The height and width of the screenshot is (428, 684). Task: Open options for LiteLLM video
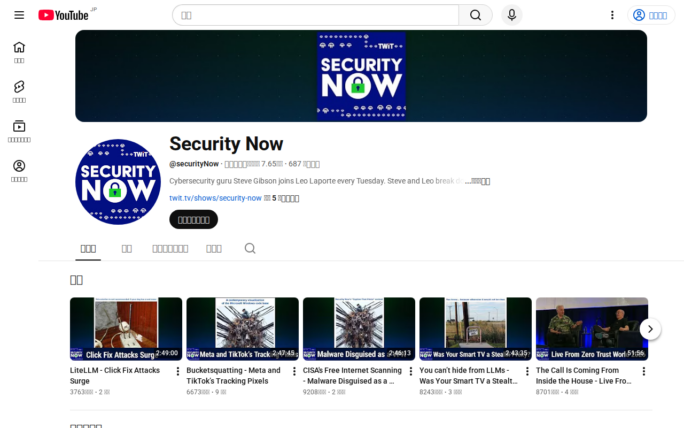click(x=178, y=371)
